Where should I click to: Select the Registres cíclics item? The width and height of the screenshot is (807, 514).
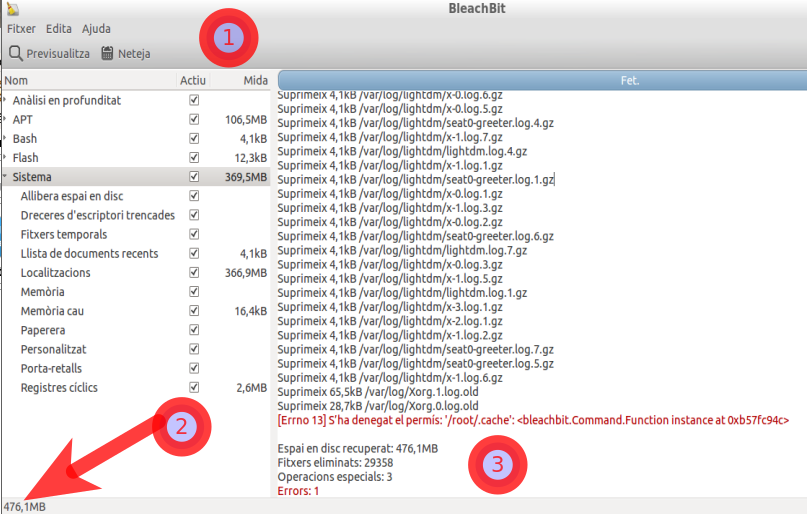[x=59, y=387]
